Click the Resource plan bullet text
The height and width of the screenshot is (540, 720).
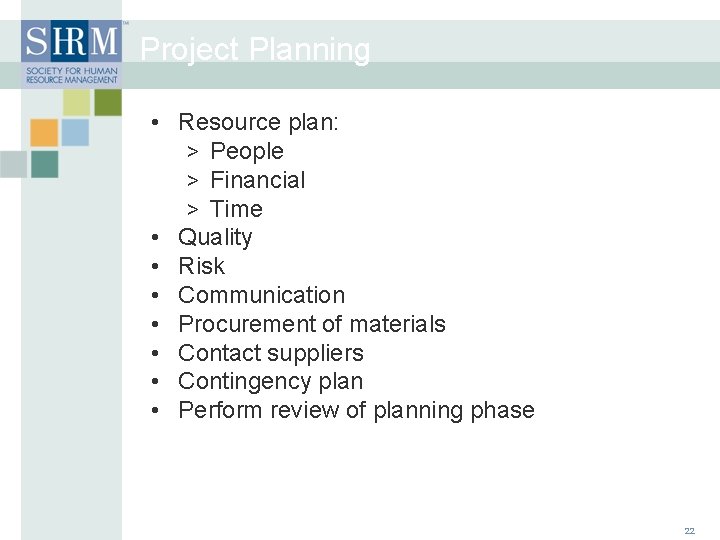coord(259,123)
